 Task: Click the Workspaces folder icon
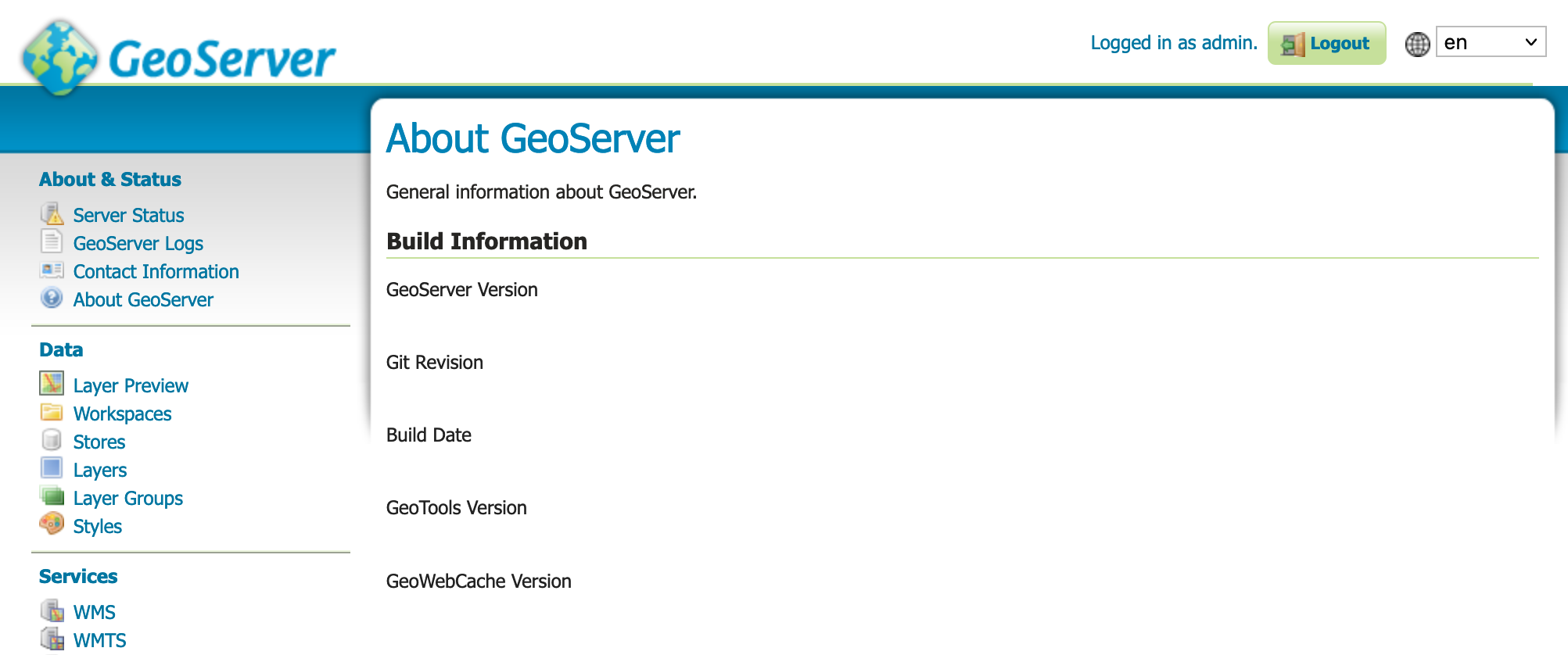point(52,413)
